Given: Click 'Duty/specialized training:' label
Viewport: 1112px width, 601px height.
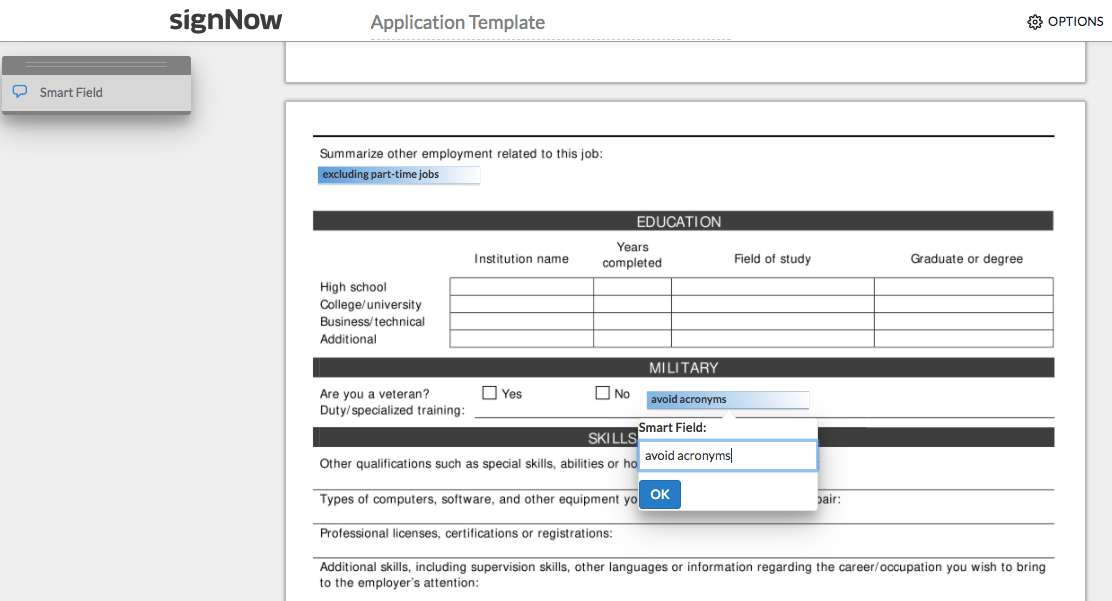Looking at the screenshot, I should pos(392,410).
